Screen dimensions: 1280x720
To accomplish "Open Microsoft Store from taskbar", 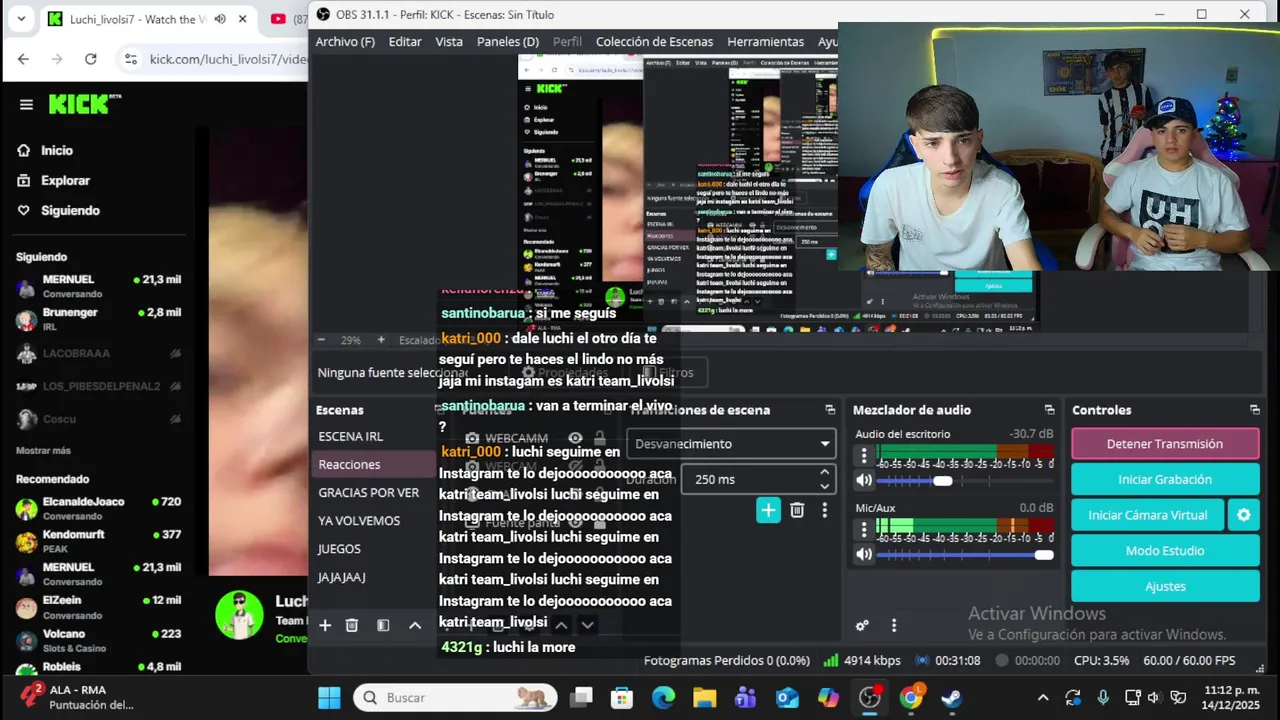I will [x=622, y=697].
